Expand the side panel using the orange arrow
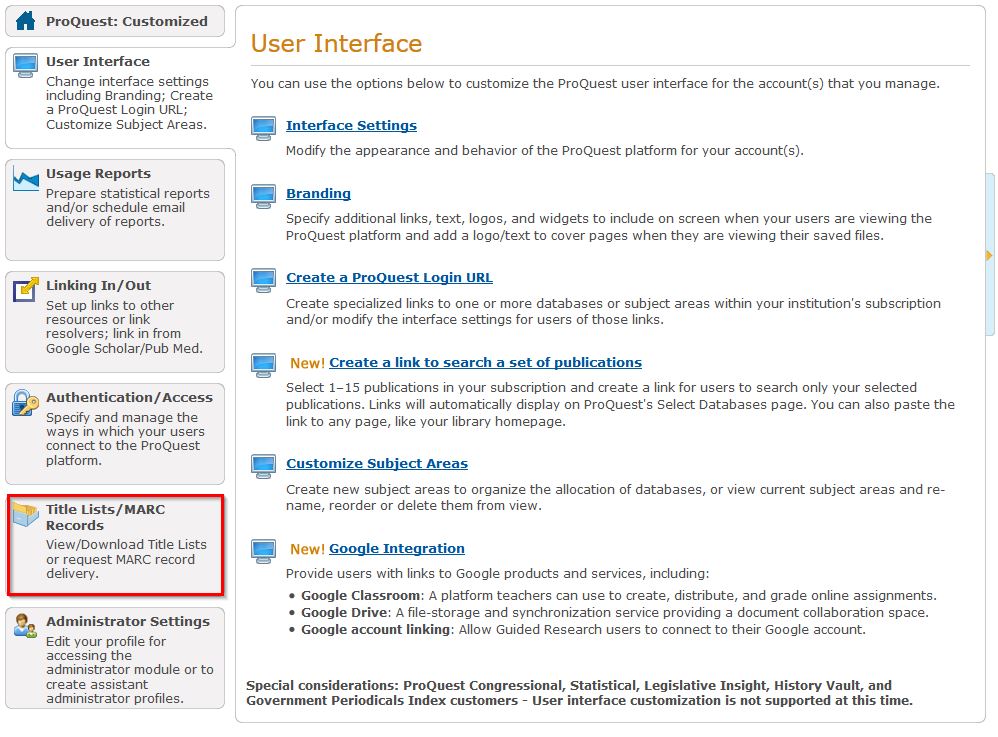The height and width of the screenshot is (737, 998). 989,256
